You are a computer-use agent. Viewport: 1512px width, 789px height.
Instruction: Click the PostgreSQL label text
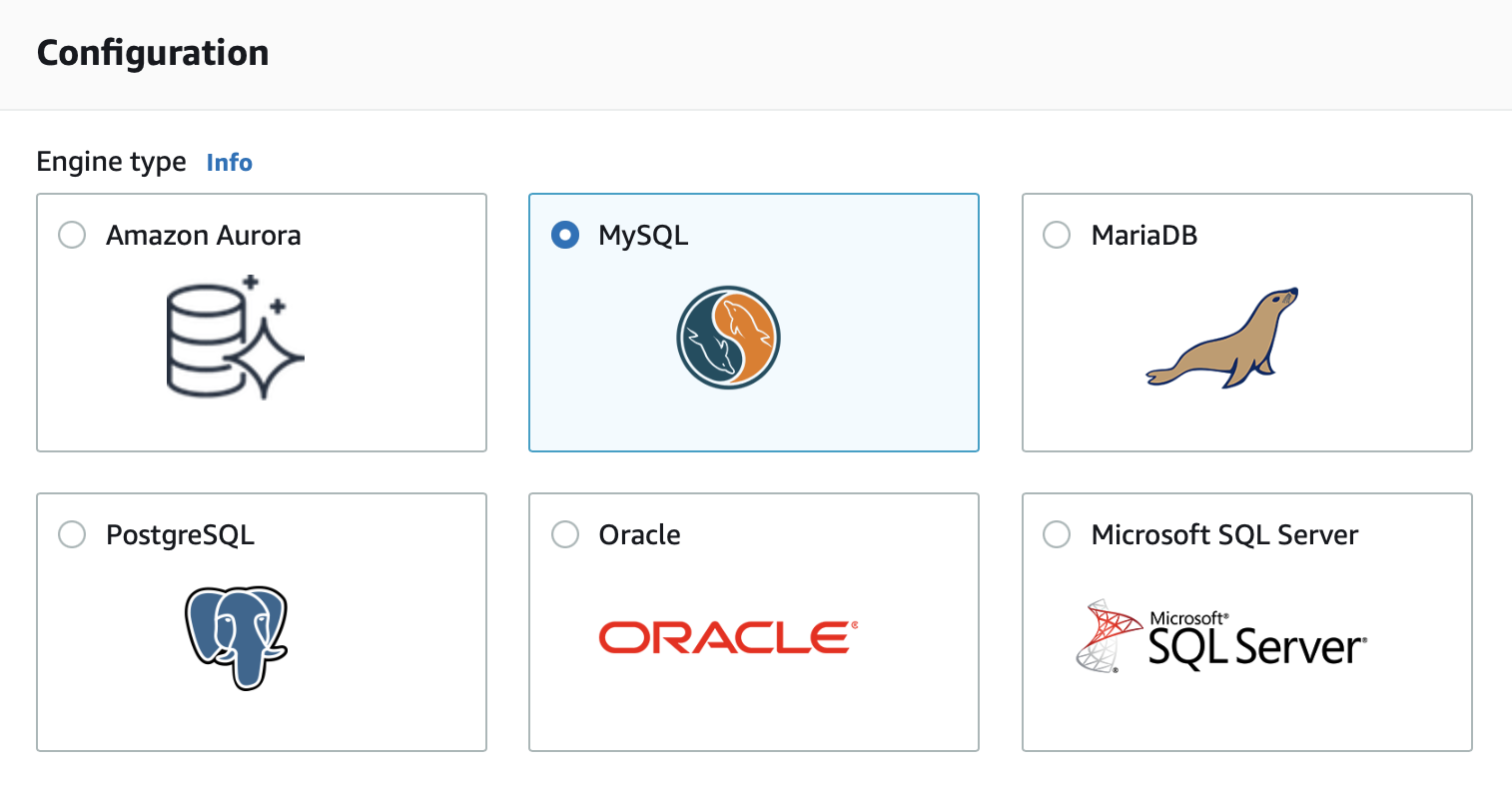click(181, 535)
